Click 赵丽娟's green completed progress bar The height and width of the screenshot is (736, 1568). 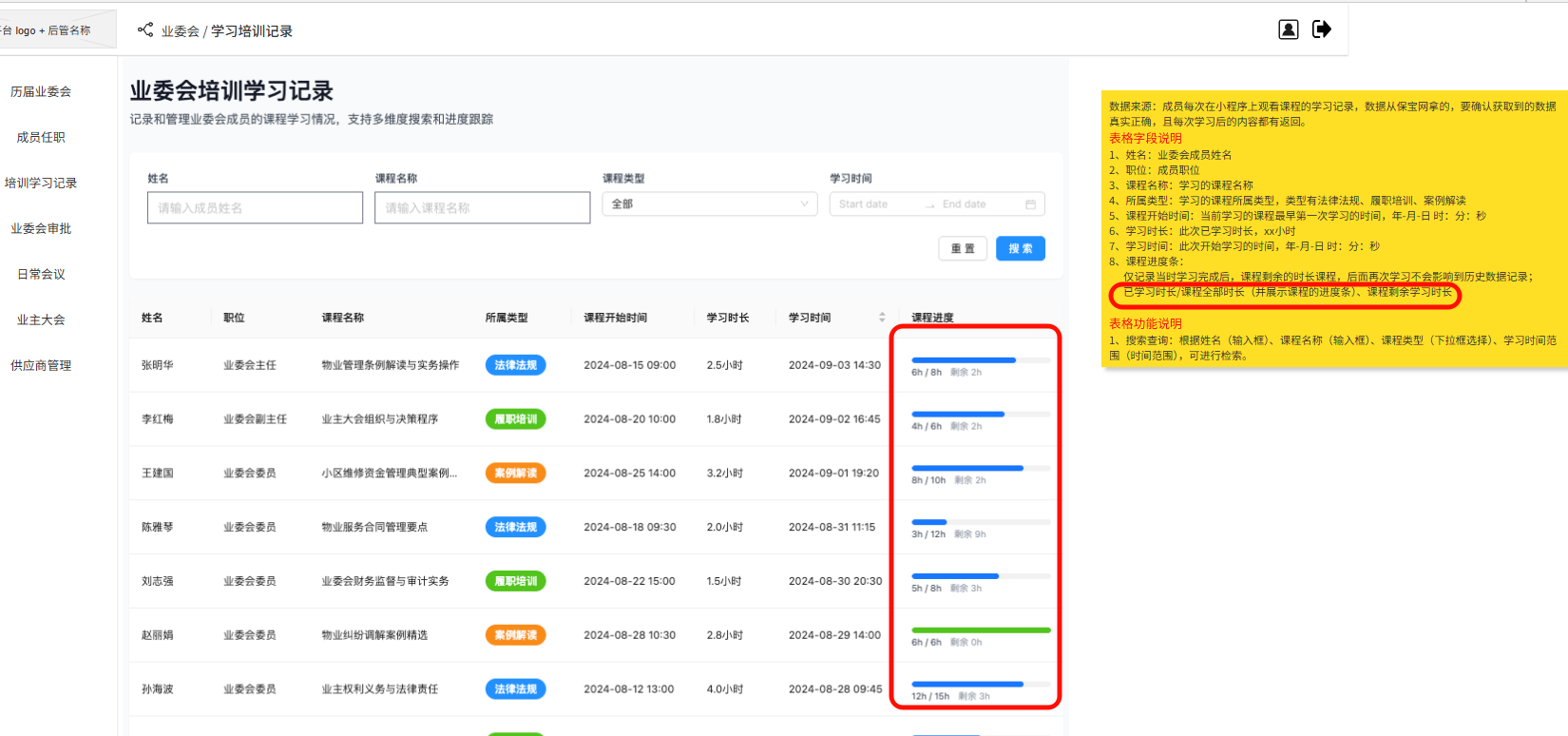pyautogui.click(x=980, y=630)
